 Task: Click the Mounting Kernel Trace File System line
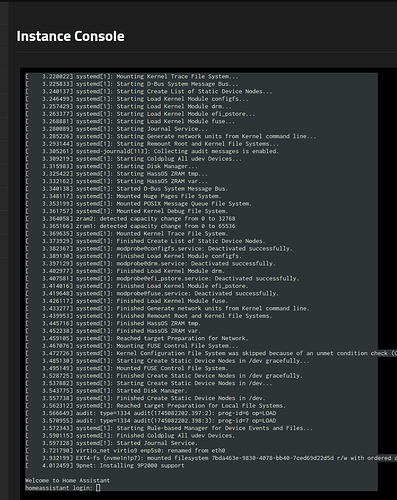pos(132,76)
